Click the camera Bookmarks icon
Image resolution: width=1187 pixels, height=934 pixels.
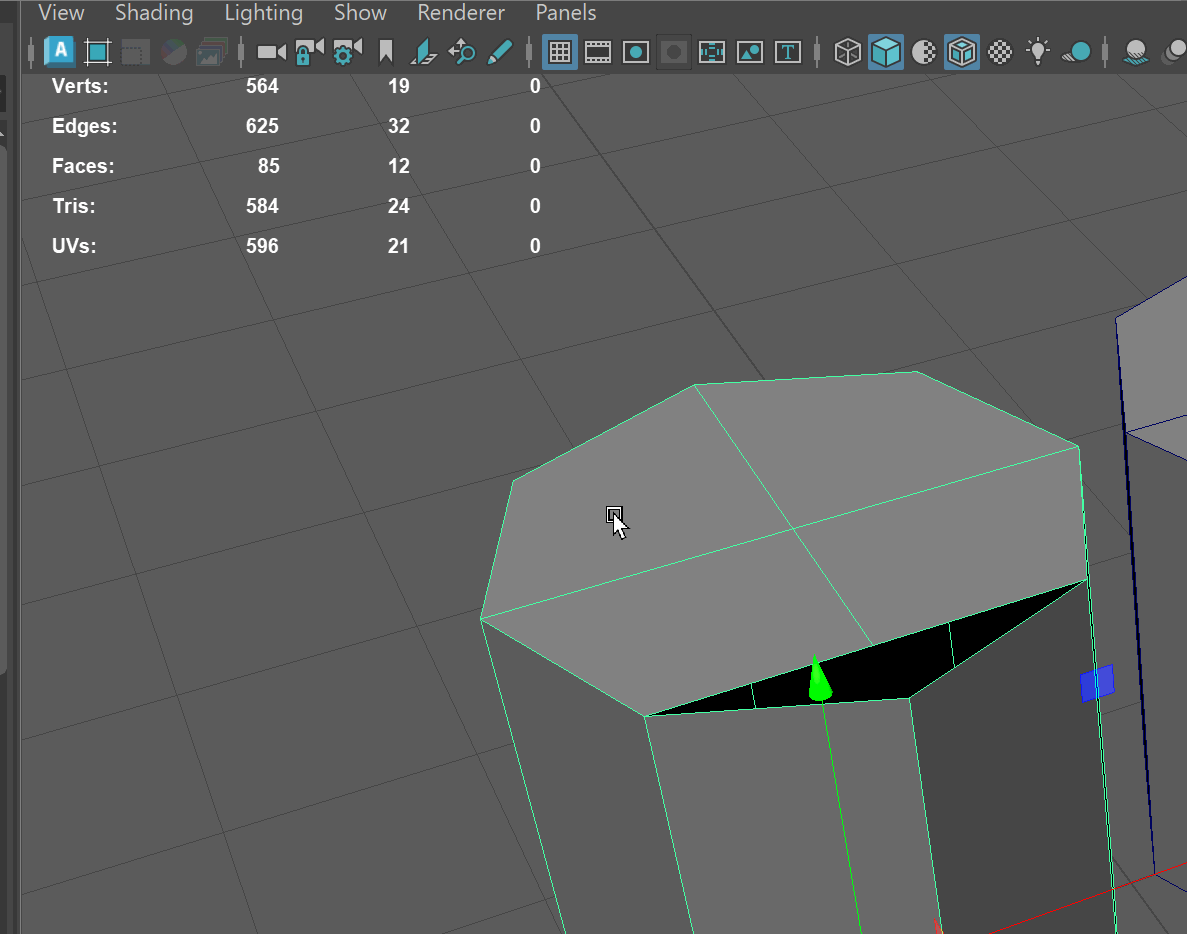386,52
